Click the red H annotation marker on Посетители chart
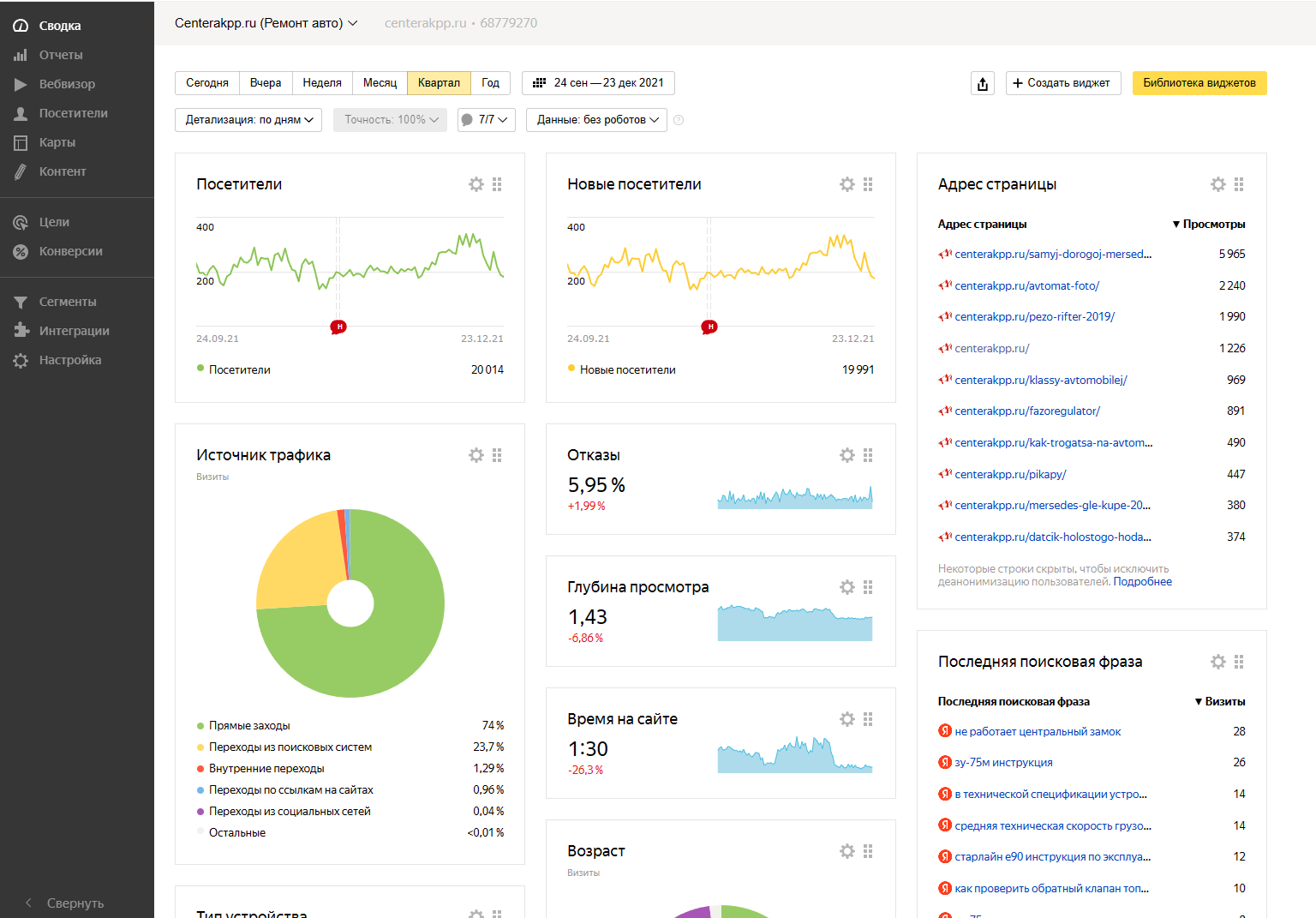Screen dimensions: 1316x918 click(339, 327)
